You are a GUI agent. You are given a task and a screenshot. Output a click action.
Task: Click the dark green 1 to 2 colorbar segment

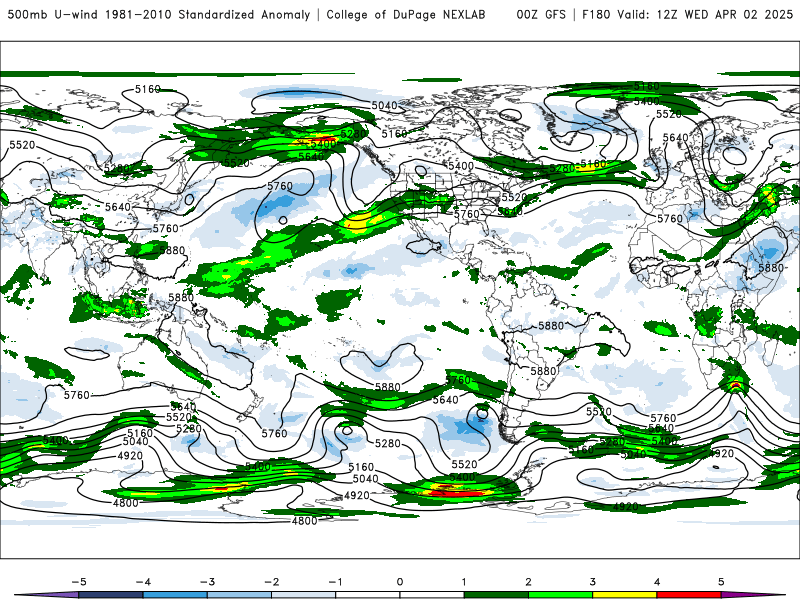(496, 595)
